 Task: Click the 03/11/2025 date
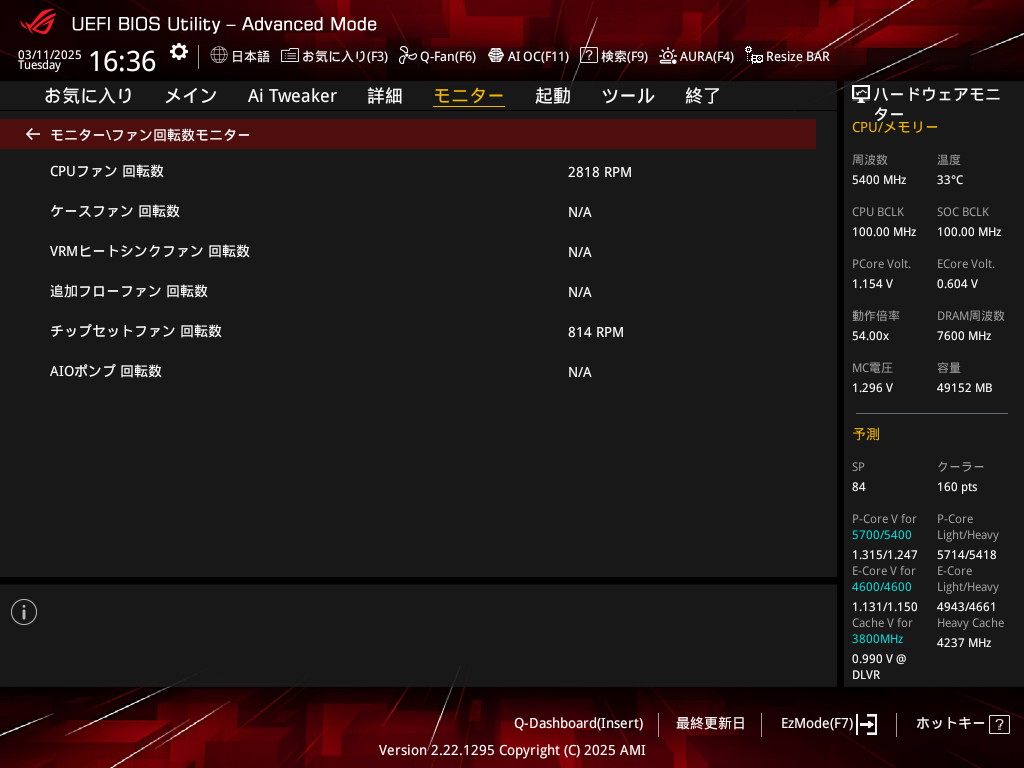point(50,55)
